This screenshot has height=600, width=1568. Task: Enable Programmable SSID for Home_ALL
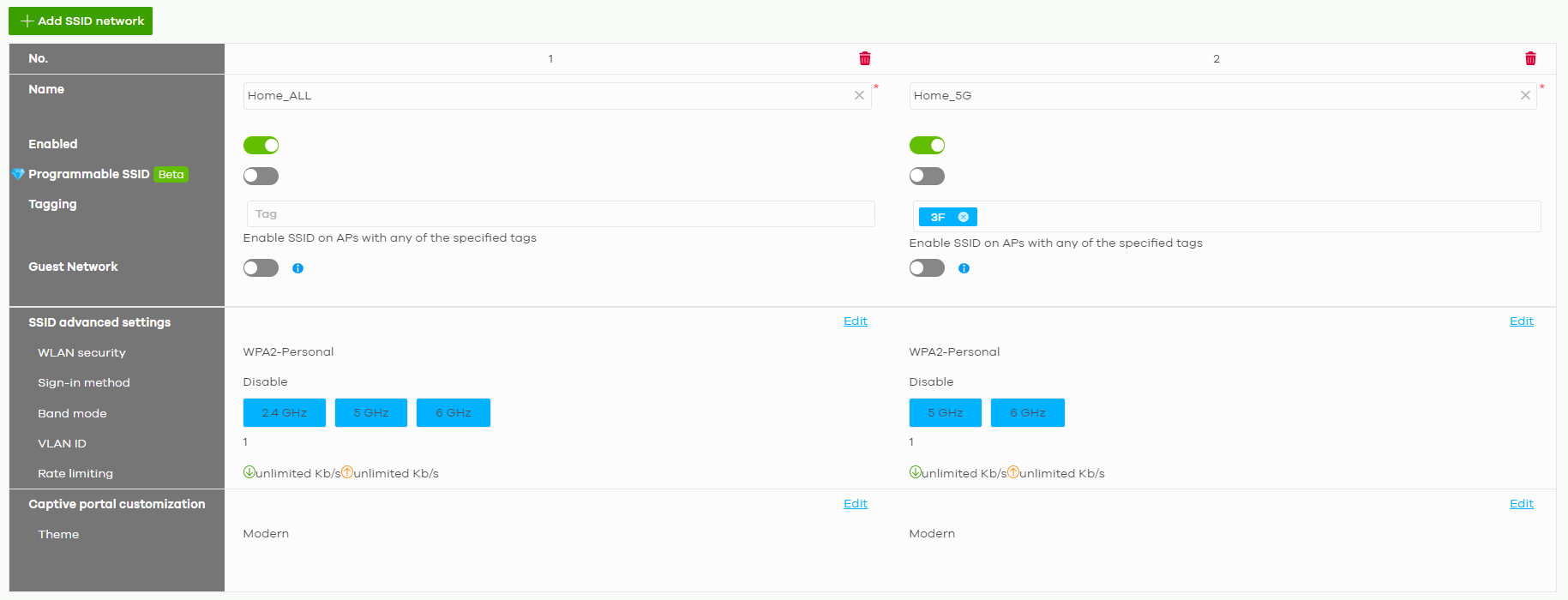click(261, 176)
